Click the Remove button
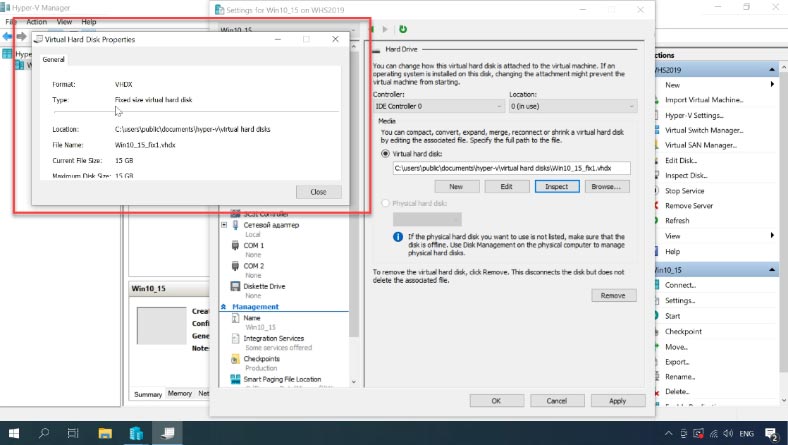788x445 pixels. tap(614, 295)
